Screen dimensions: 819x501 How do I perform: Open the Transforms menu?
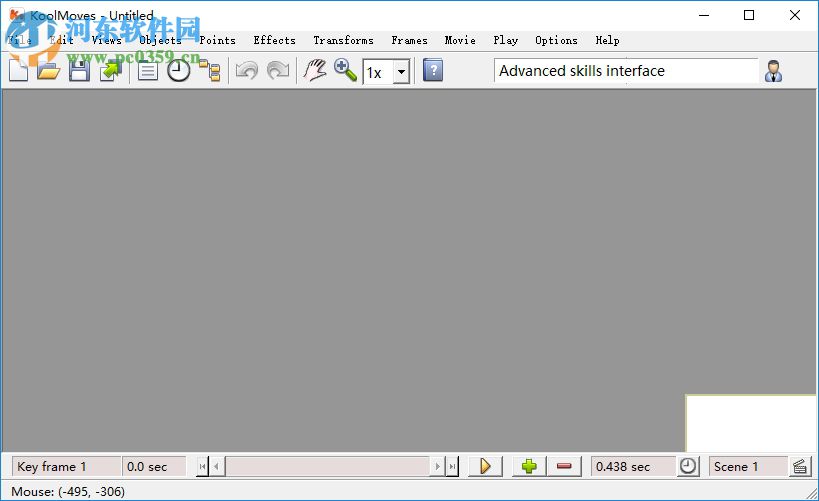tap(344, 40)
